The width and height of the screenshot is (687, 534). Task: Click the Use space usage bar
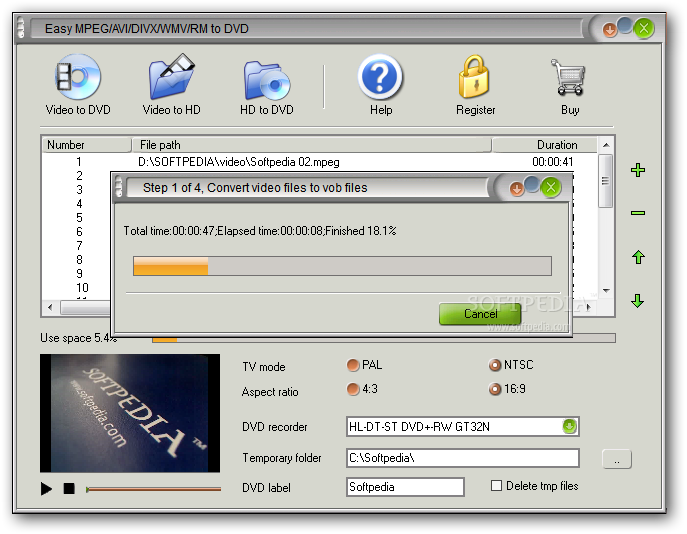pyautogui.click(x=384, y=338)
